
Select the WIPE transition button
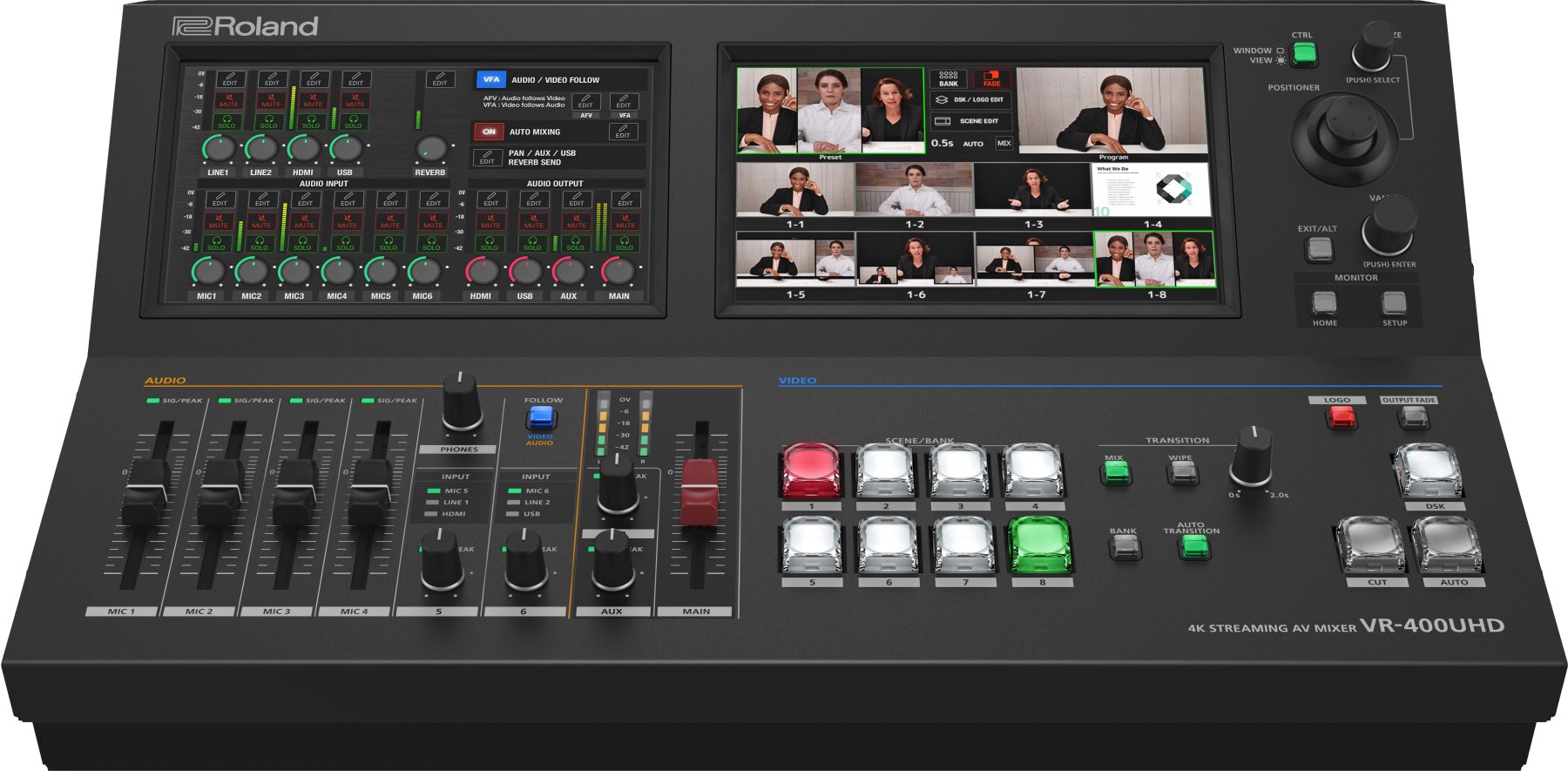(1182, 473)
